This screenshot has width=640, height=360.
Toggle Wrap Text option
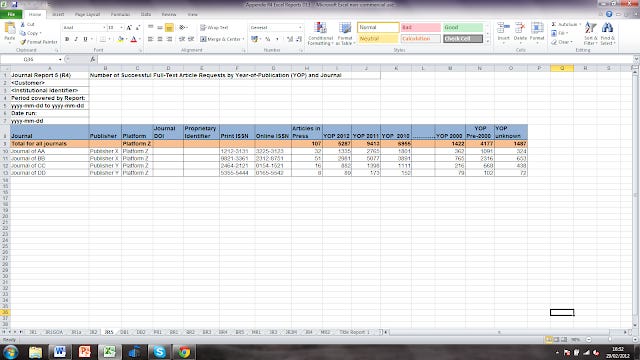click(x=214, y=27)
